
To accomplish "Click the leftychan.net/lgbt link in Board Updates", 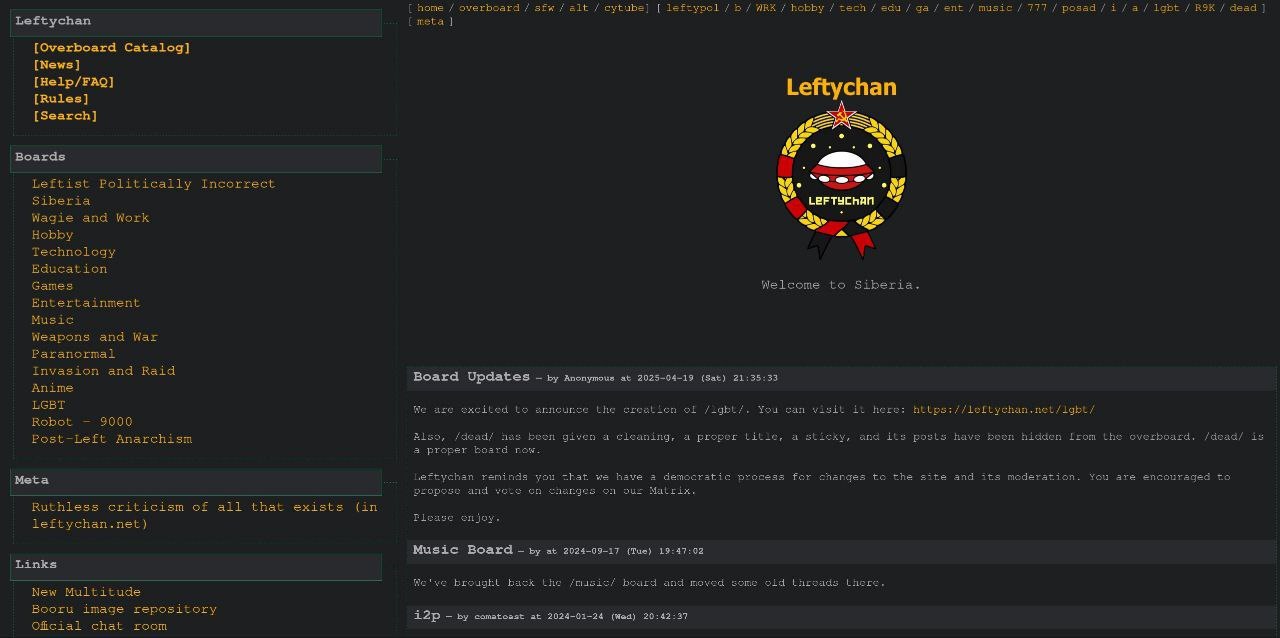I will 1005,409.
